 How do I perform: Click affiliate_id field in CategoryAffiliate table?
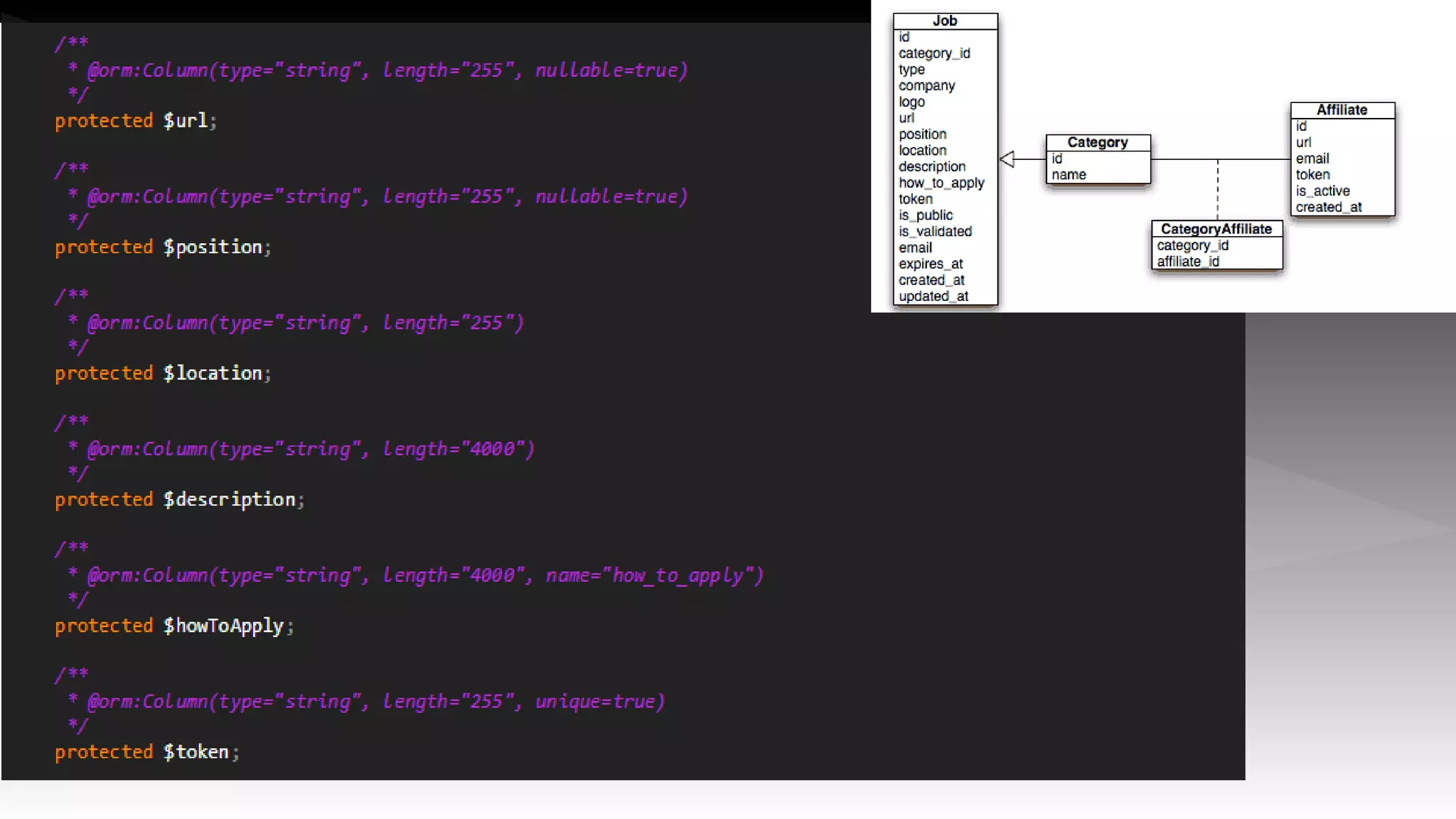point(1188,262)
